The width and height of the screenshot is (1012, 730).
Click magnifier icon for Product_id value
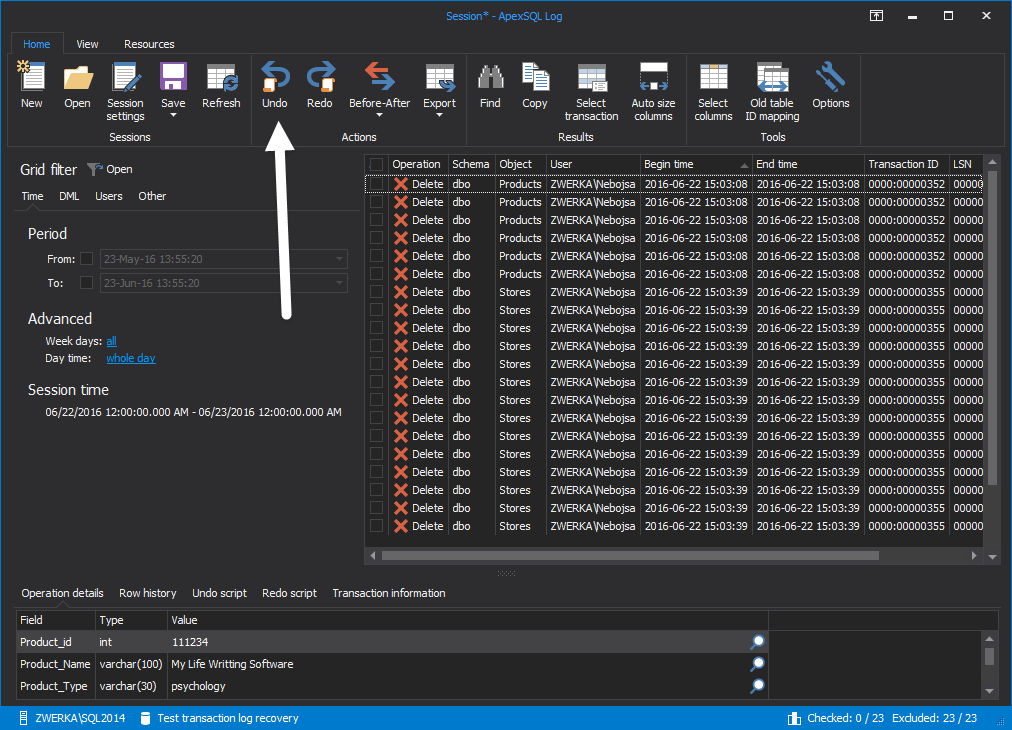(757, 642)
